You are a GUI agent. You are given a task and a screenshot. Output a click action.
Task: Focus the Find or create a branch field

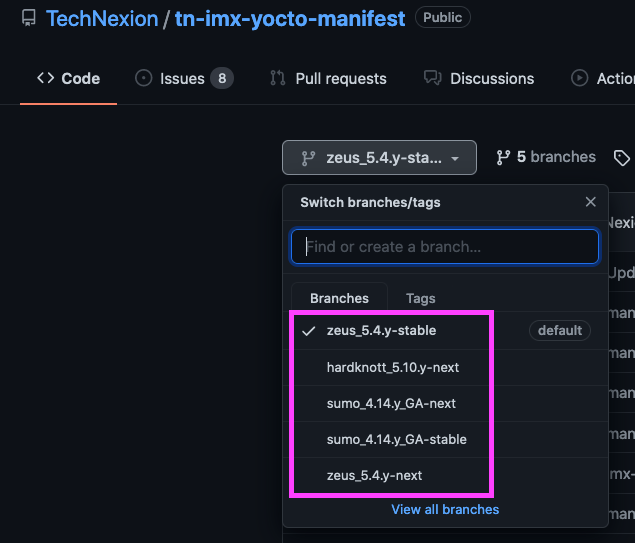pos(445,247)
